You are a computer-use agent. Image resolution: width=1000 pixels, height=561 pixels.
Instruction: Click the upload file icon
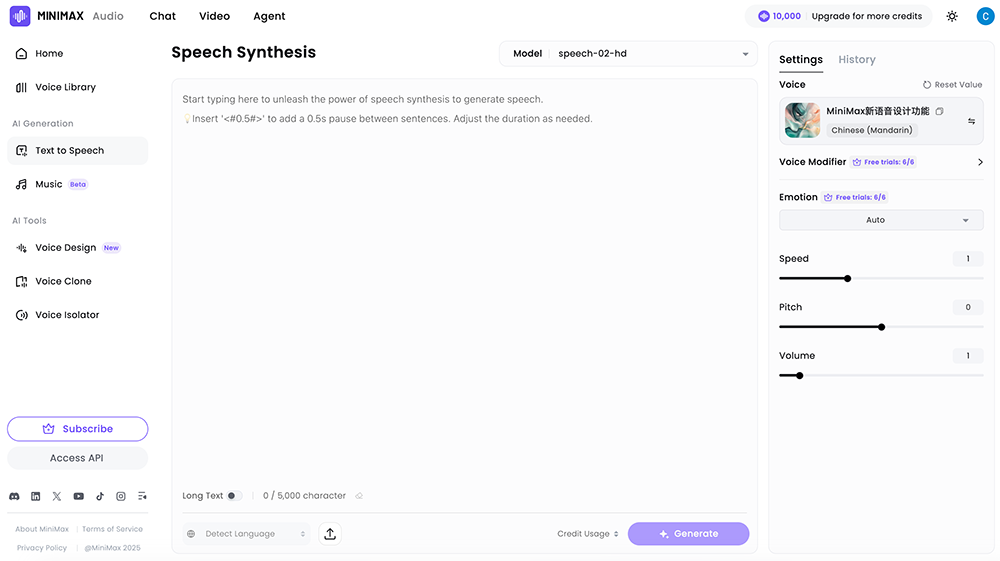[x=330, y=534]
